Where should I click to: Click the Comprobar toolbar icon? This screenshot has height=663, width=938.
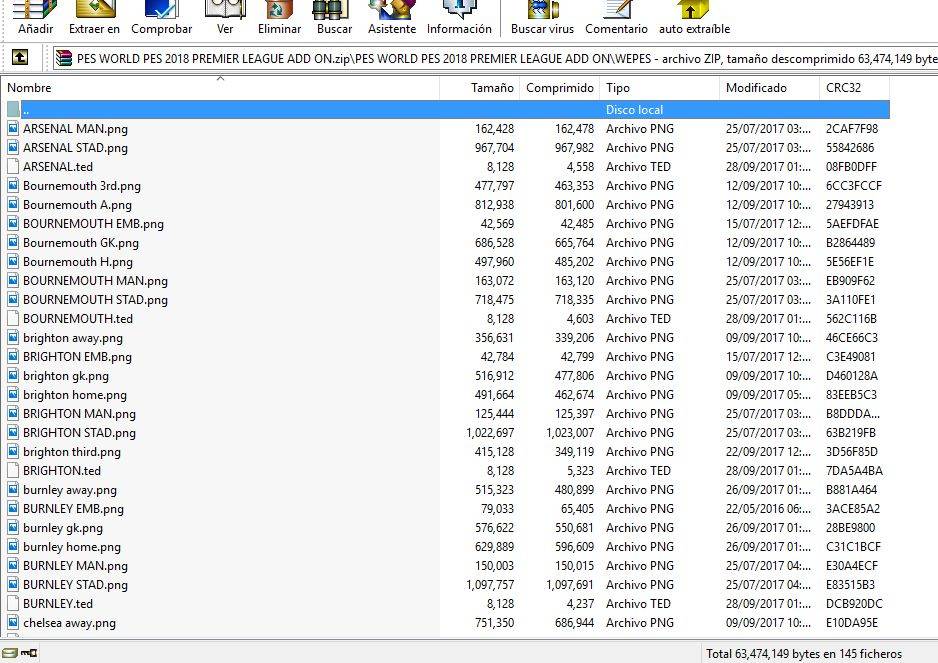click(x=161, y=18)
